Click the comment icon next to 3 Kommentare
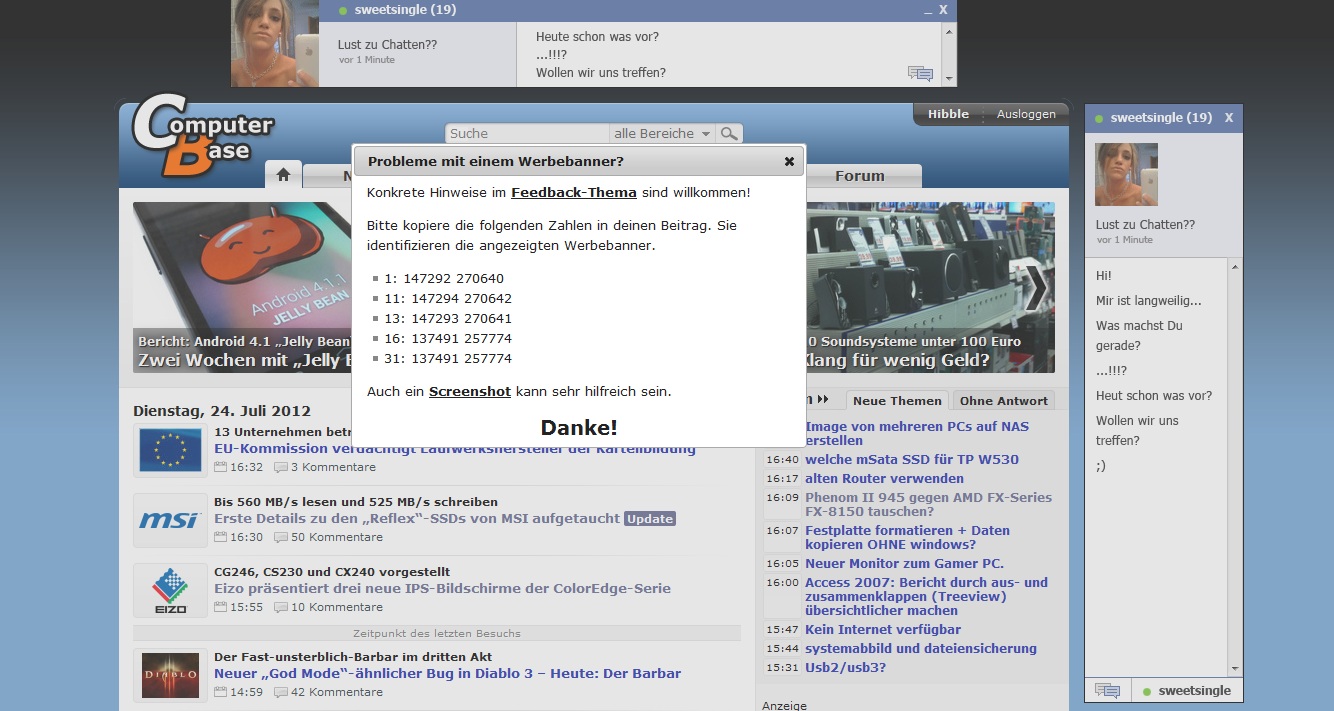Screen dimensions: 1334x711 coord(281,467)
